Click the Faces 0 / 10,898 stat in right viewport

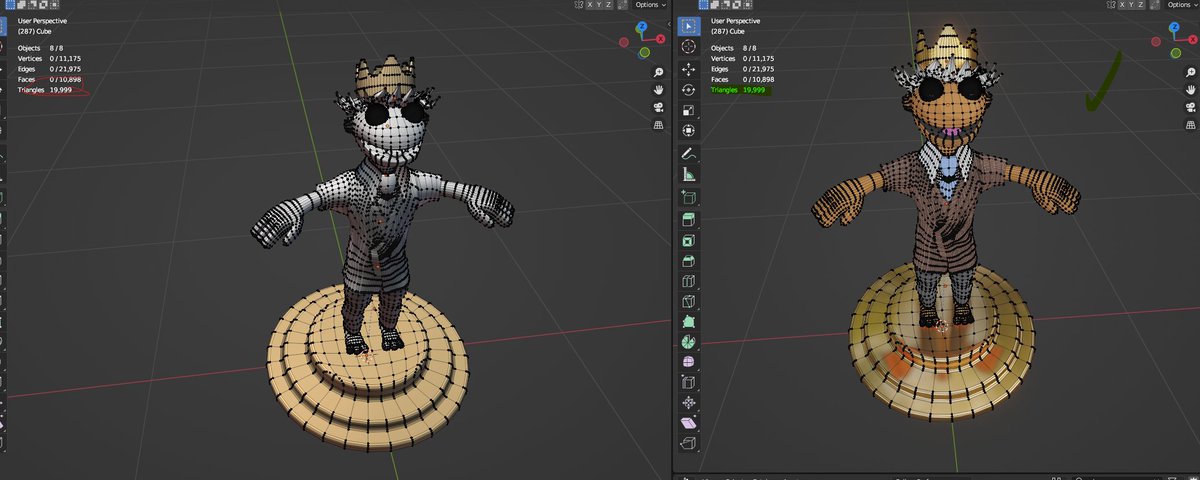(743, 79)
